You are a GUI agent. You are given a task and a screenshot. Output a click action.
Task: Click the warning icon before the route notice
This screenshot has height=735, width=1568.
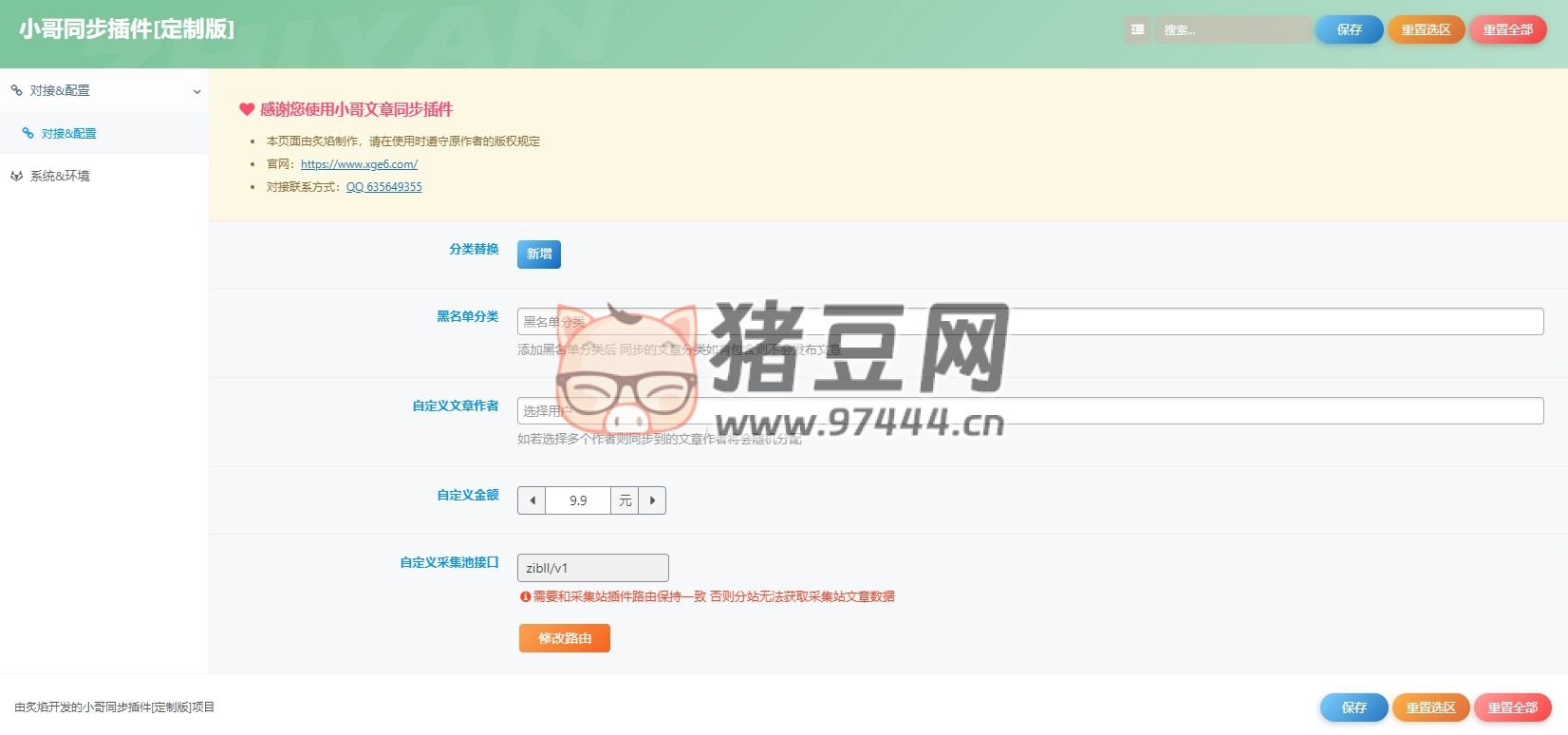[525, 596]
